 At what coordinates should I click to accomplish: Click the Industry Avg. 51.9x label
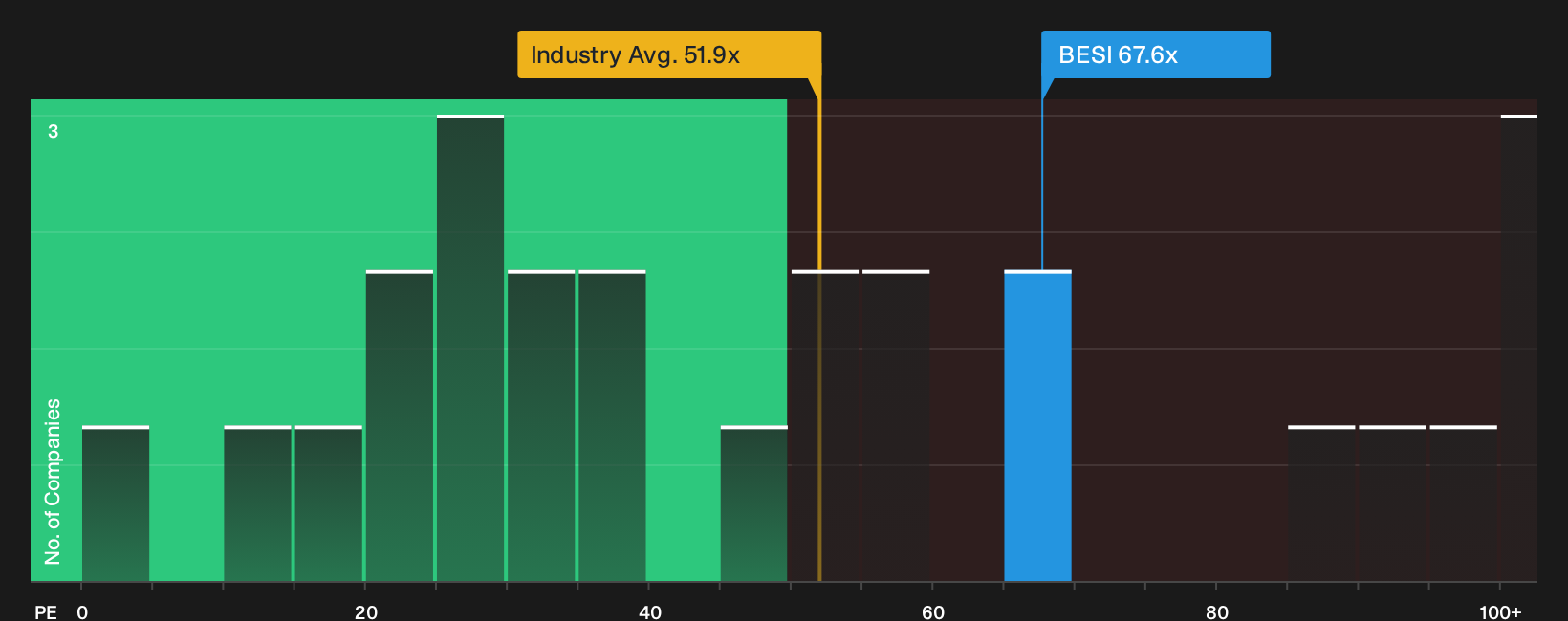tap(669, 54)
